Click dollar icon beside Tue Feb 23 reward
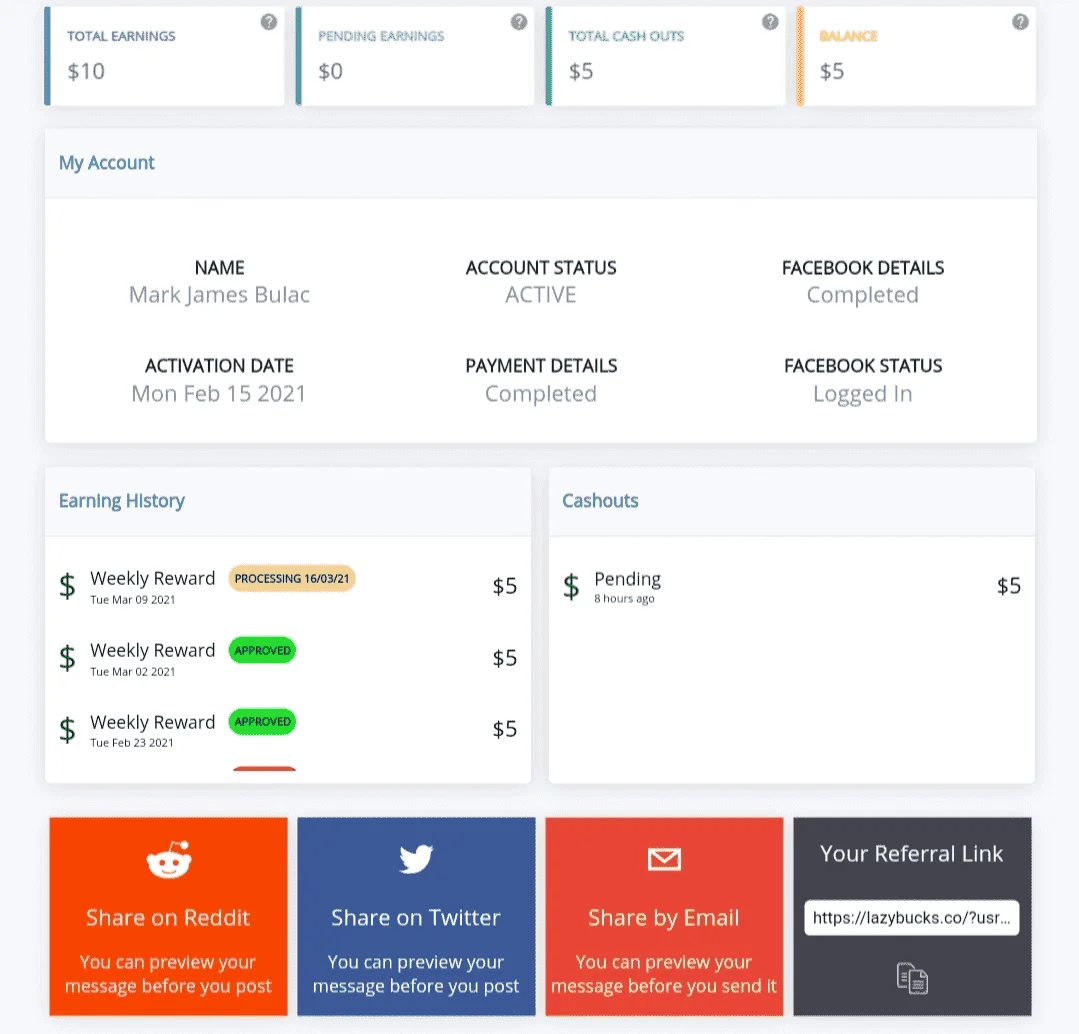1079x1034 pixels. click(x=67, y=729)
